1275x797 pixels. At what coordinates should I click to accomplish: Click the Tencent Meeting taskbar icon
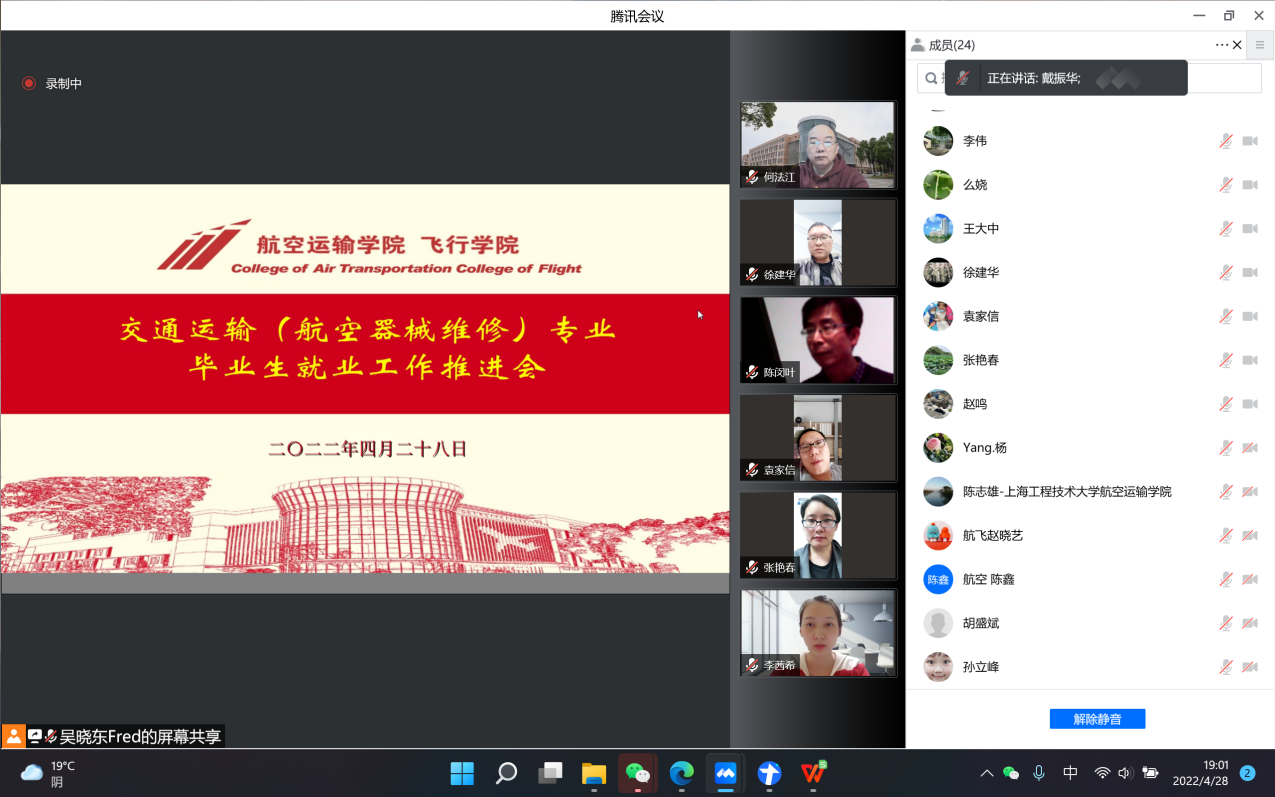tap(725, 773)
